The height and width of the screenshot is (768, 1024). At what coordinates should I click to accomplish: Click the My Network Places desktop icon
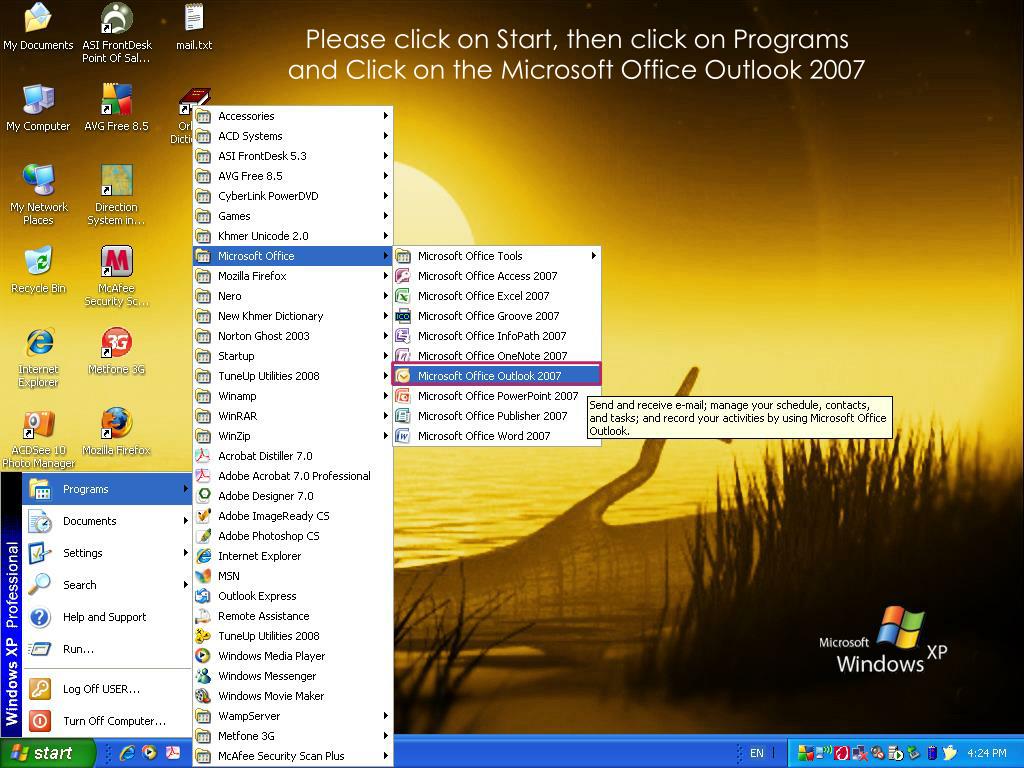(x=39, y=195)
